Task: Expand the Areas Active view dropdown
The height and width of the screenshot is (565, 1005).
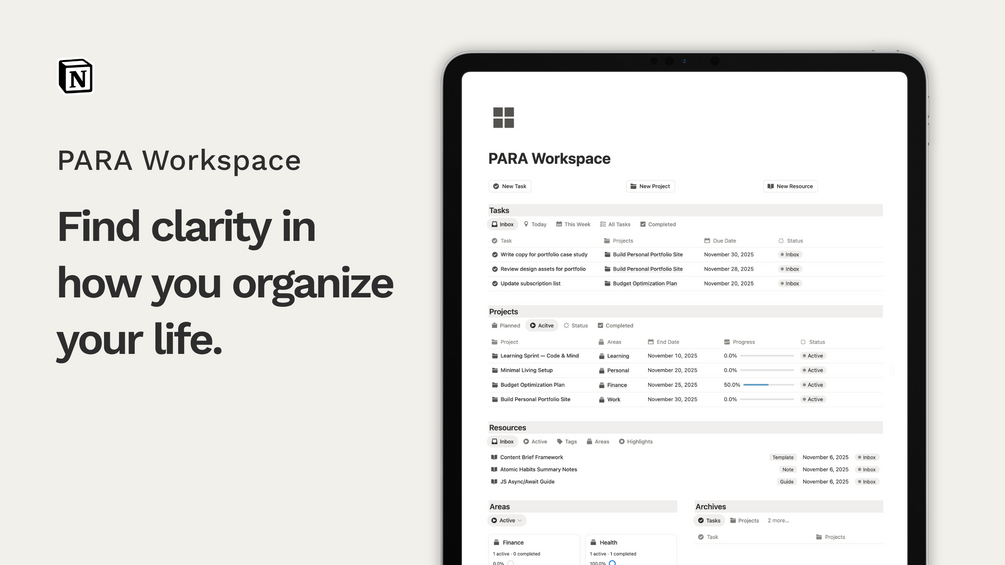Action: 506,521
